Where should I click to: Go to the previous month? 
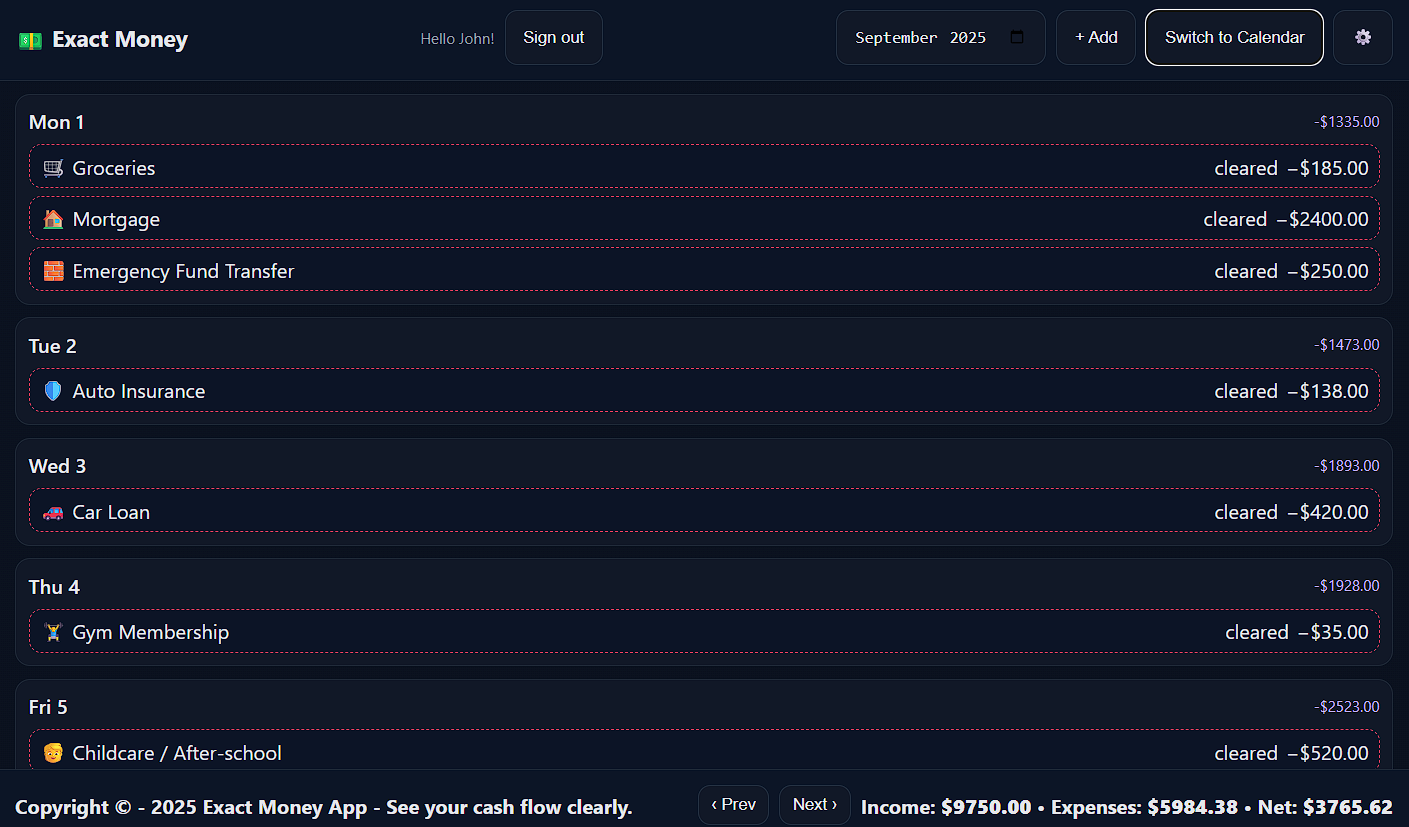tap(733, 805)
